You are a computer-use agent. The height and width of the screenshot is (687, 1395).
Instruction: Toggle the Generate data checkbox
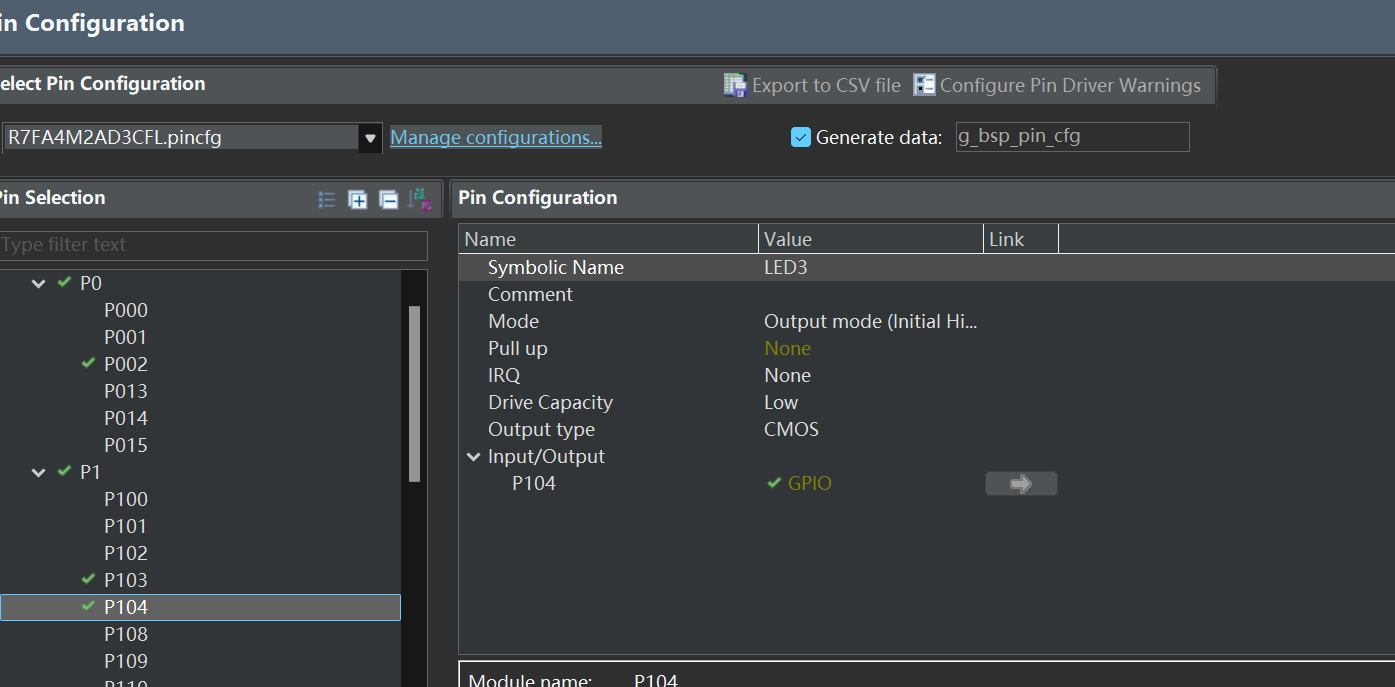[801, 137]
